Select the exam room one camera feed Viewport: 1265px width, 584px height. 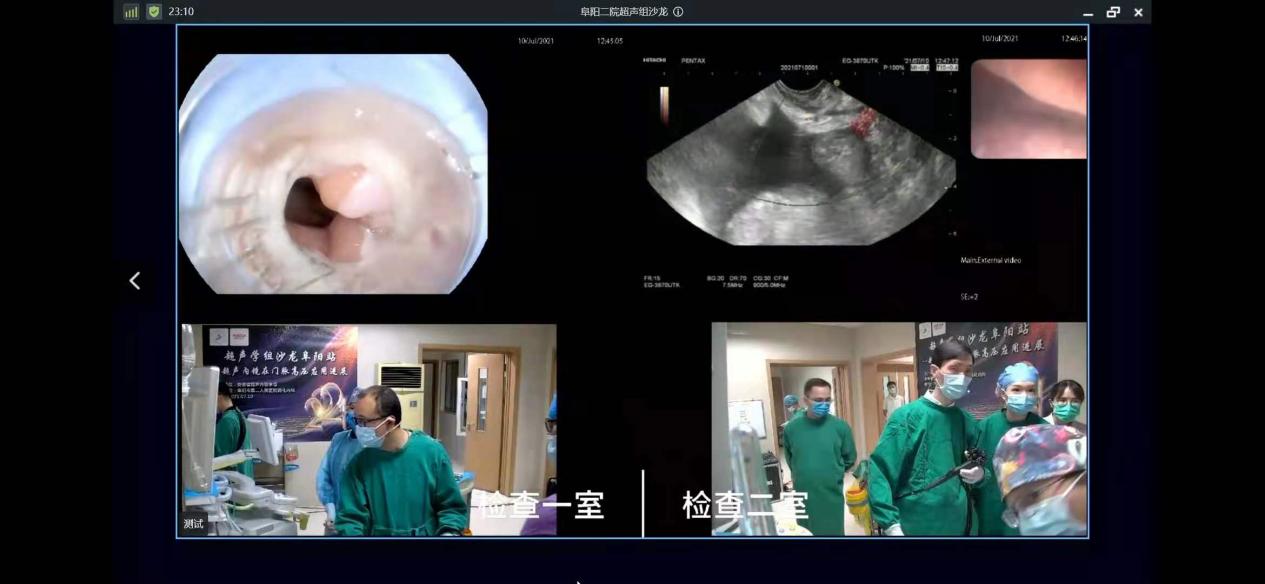pyautogui.click(x=368, y=429)
